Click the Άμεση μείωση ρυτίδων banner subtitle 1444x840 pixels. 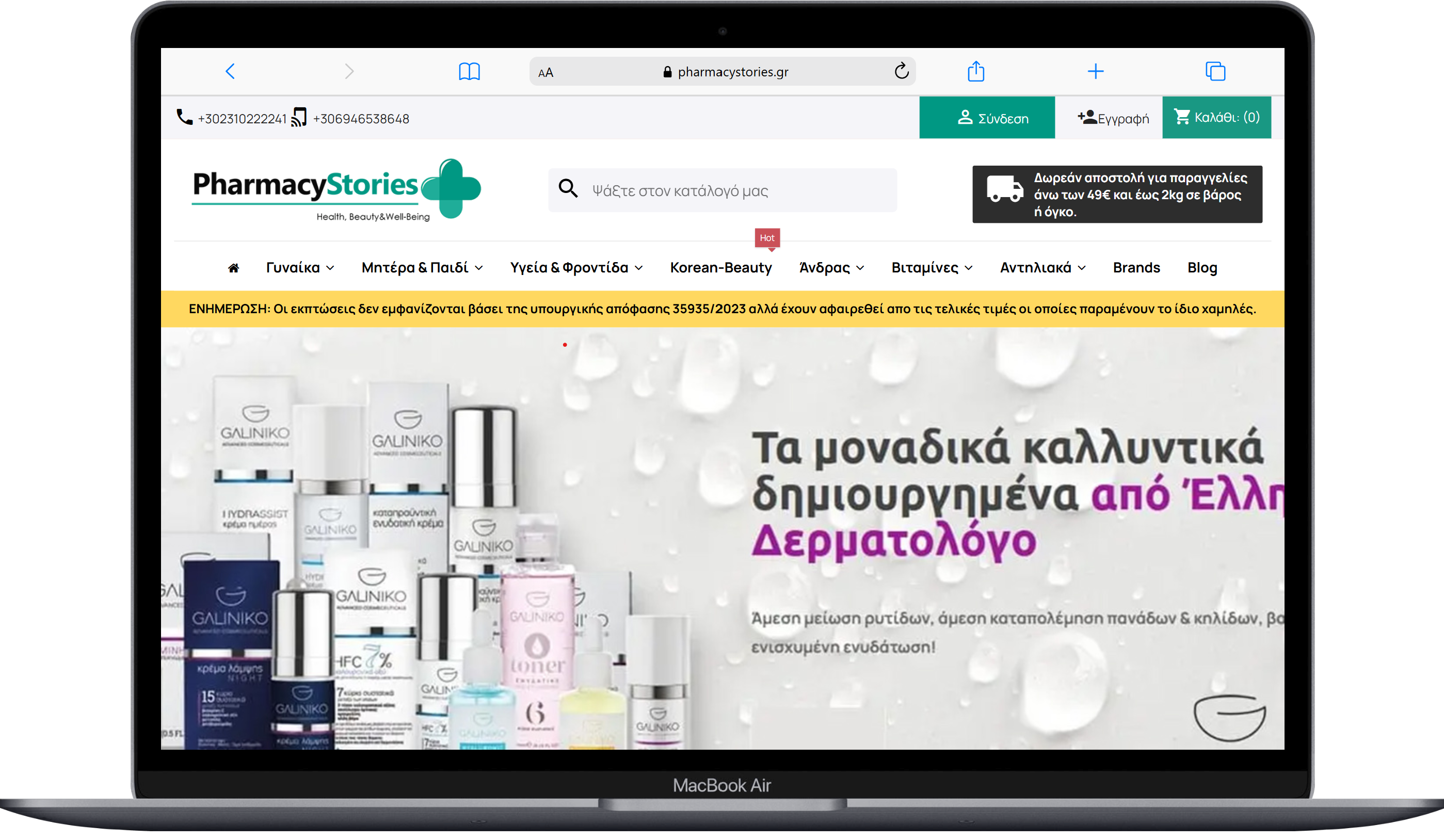1017,633
